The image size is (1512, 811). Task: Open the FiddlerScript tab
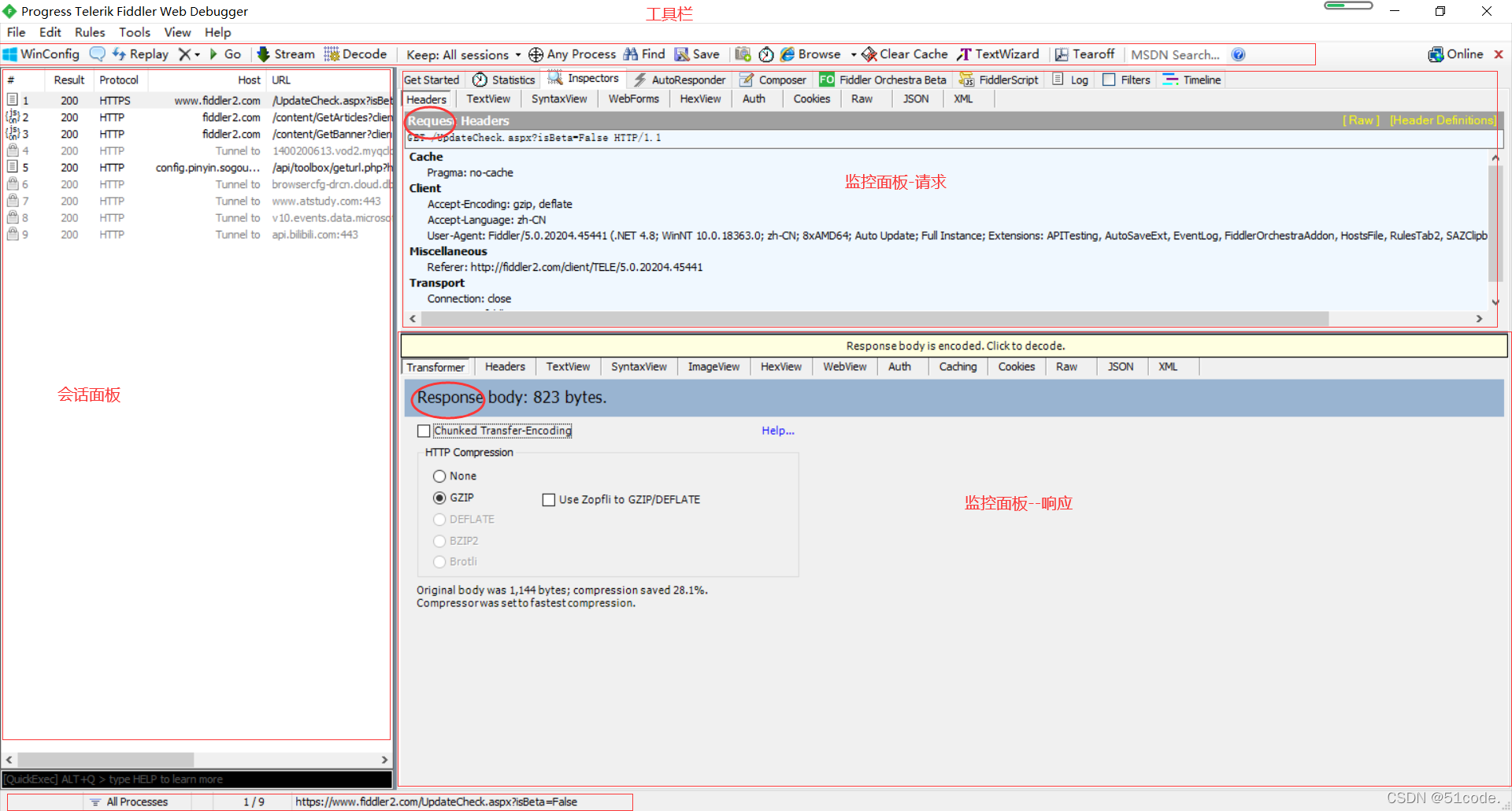(x=999, y=80)
